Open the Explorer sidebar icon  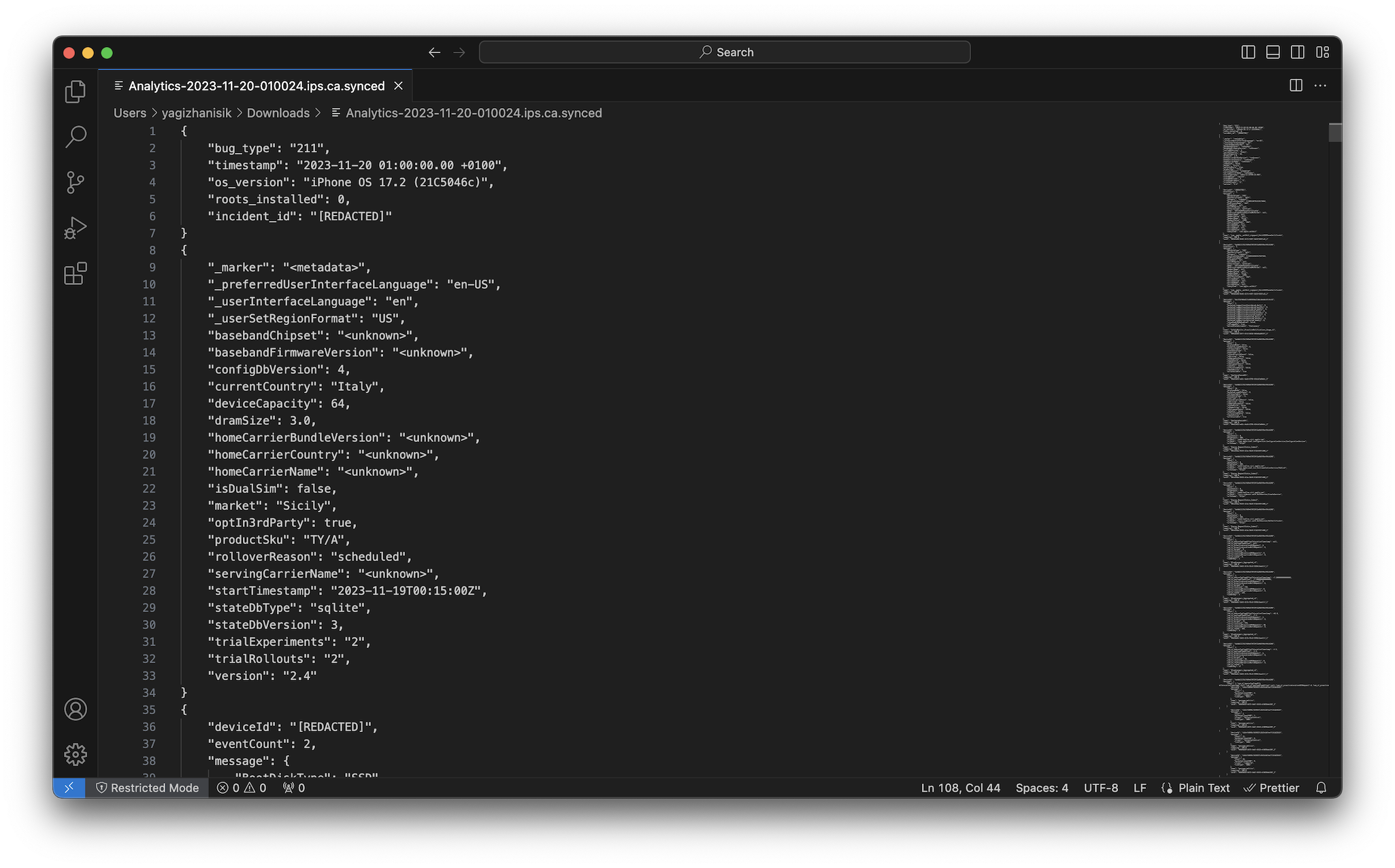75,91
